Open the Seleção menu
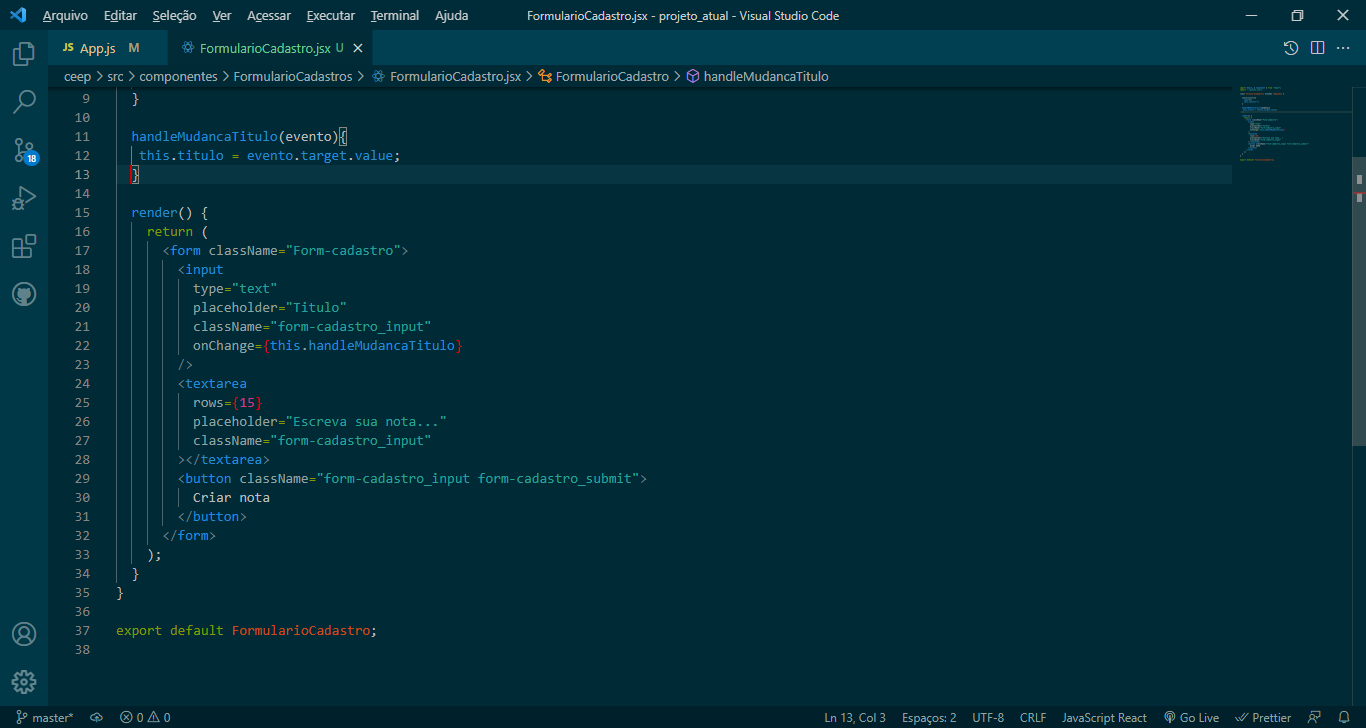This screenshot has width=1366, height=728. [175, 16]
